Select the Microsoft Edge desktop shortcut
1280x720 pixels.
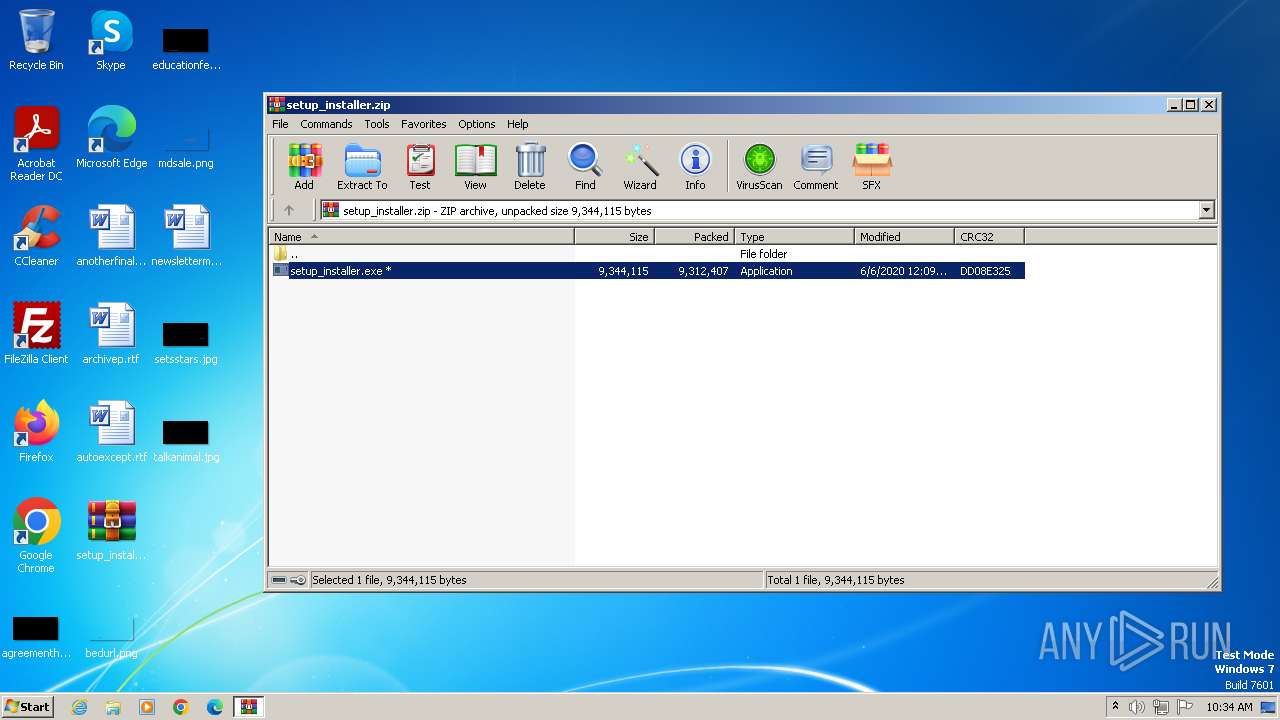[x=111, y=138]
